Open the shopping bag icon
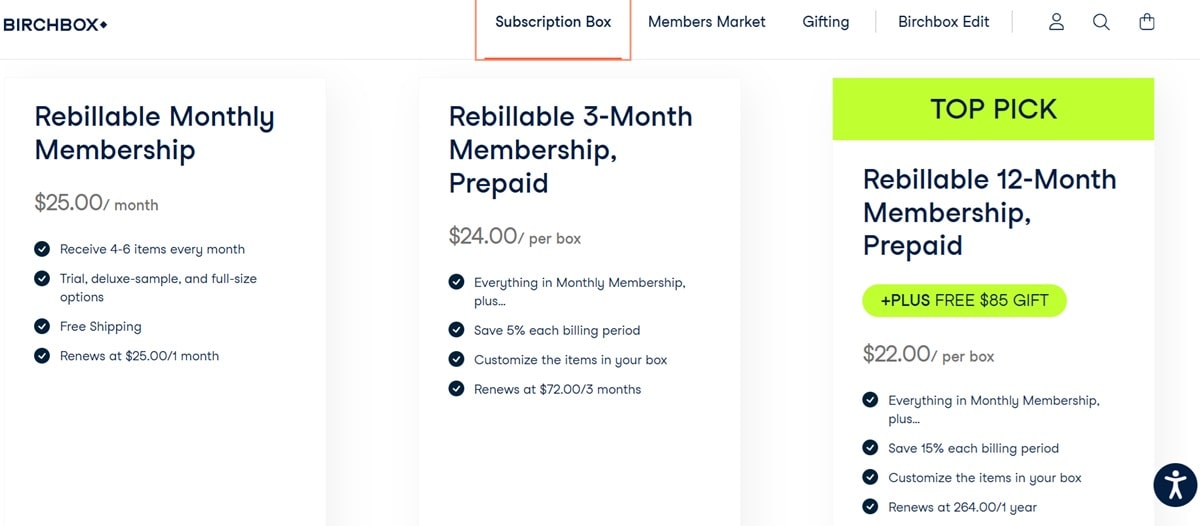This screenshot has width=1200, height=526. tap(1147, 22)
